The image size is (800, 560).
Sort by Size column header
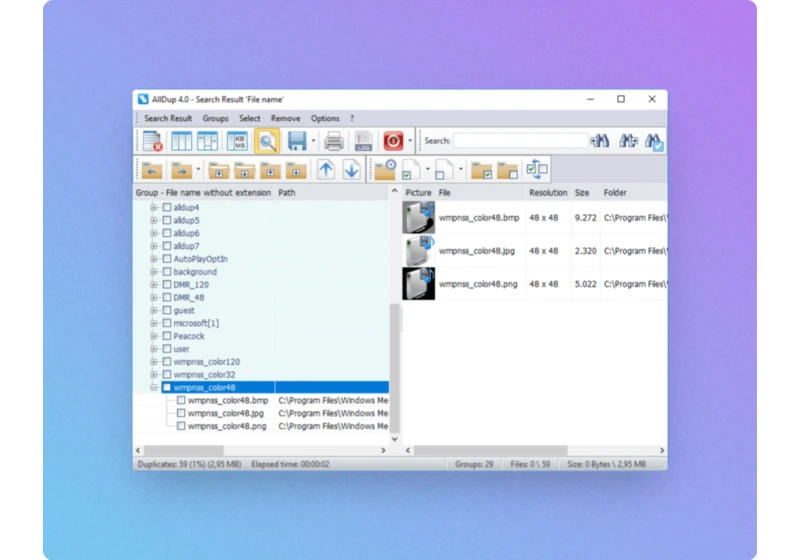[x=585, y=192]
